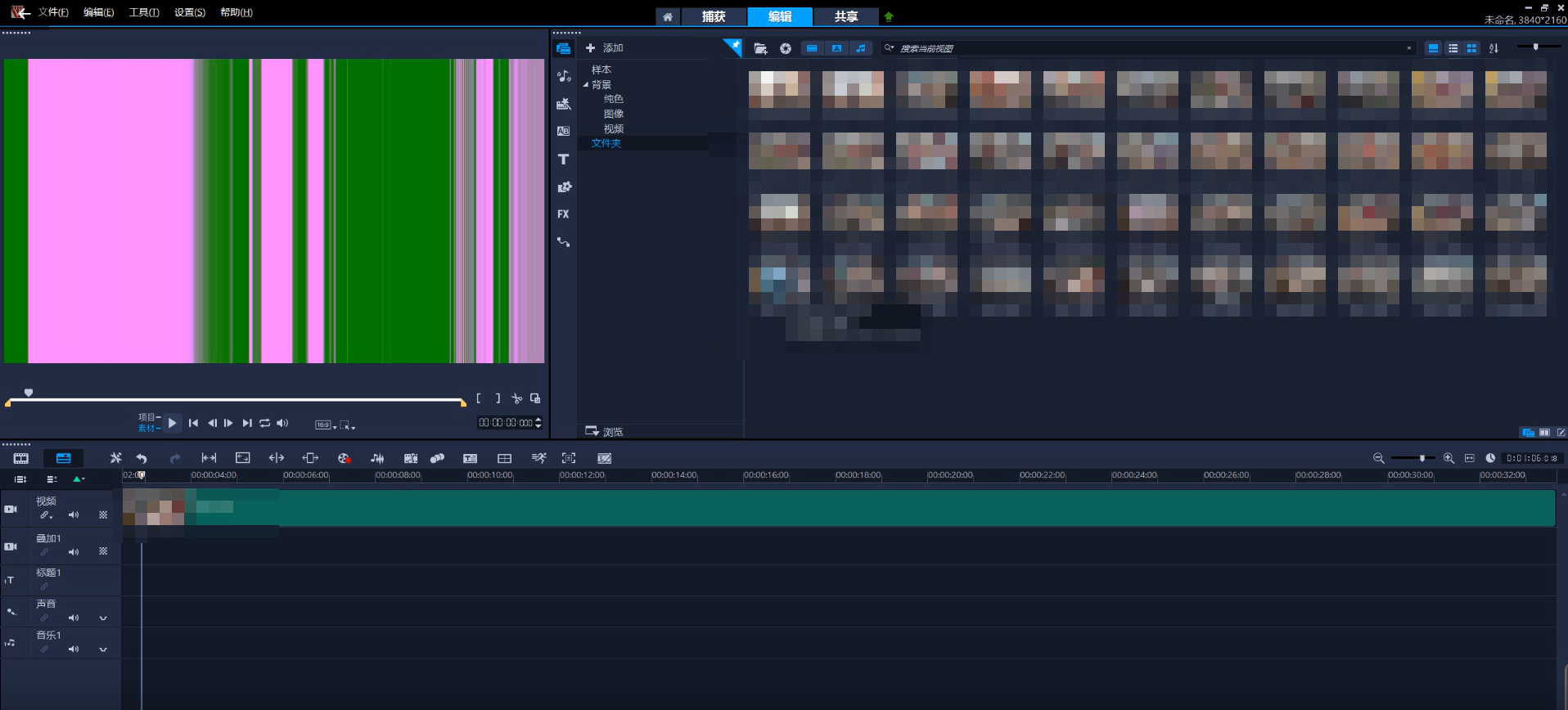
Task: Click the 添加 add folder button
Action: (604, 48)
